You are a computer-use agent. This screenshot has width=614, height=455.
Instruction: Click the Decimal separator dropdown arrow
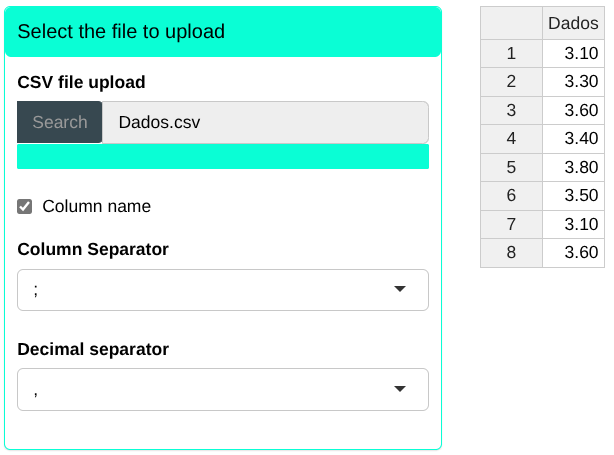[400, 390]
